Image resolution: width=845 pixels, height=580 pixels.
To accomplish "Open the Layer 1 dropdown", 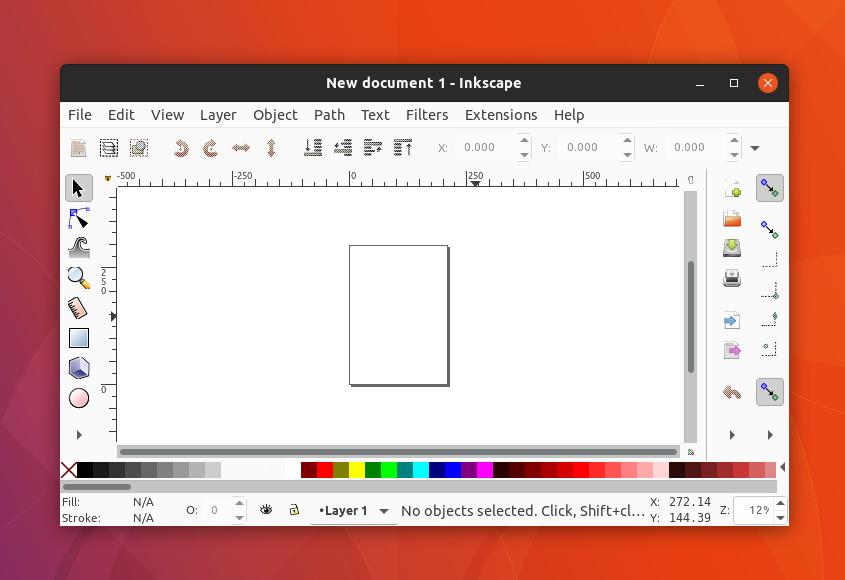I will pyautogui.click(x=384, y=510).
